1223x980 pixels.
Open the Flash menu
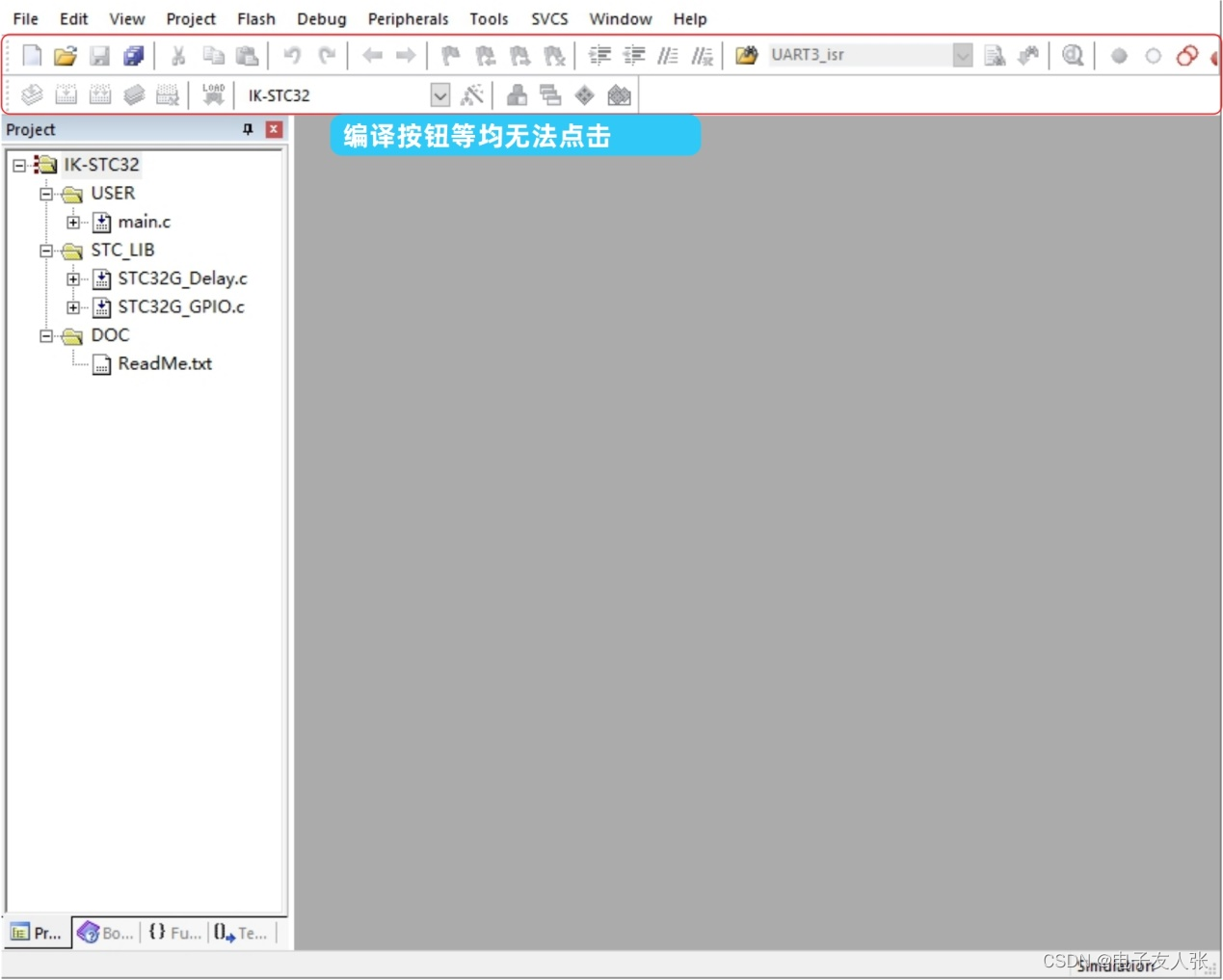coord(256,18)
